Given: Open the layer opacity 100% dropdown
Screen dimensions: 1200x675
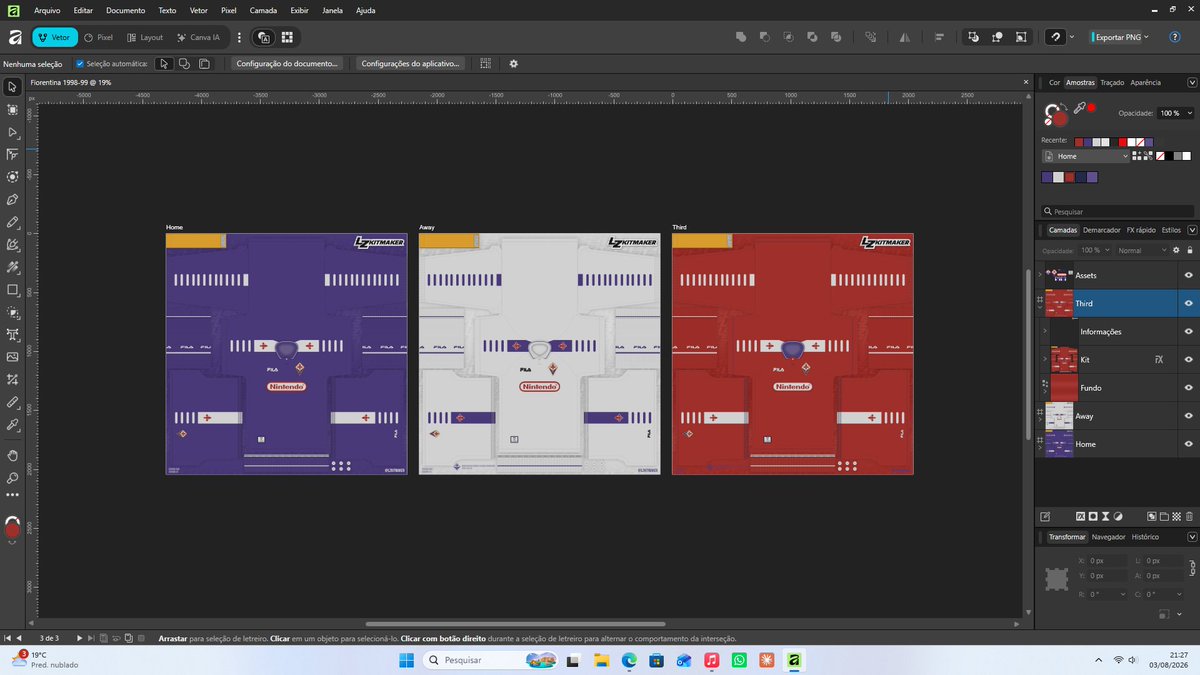Looking at the screenshot, I should (1094, 250).
